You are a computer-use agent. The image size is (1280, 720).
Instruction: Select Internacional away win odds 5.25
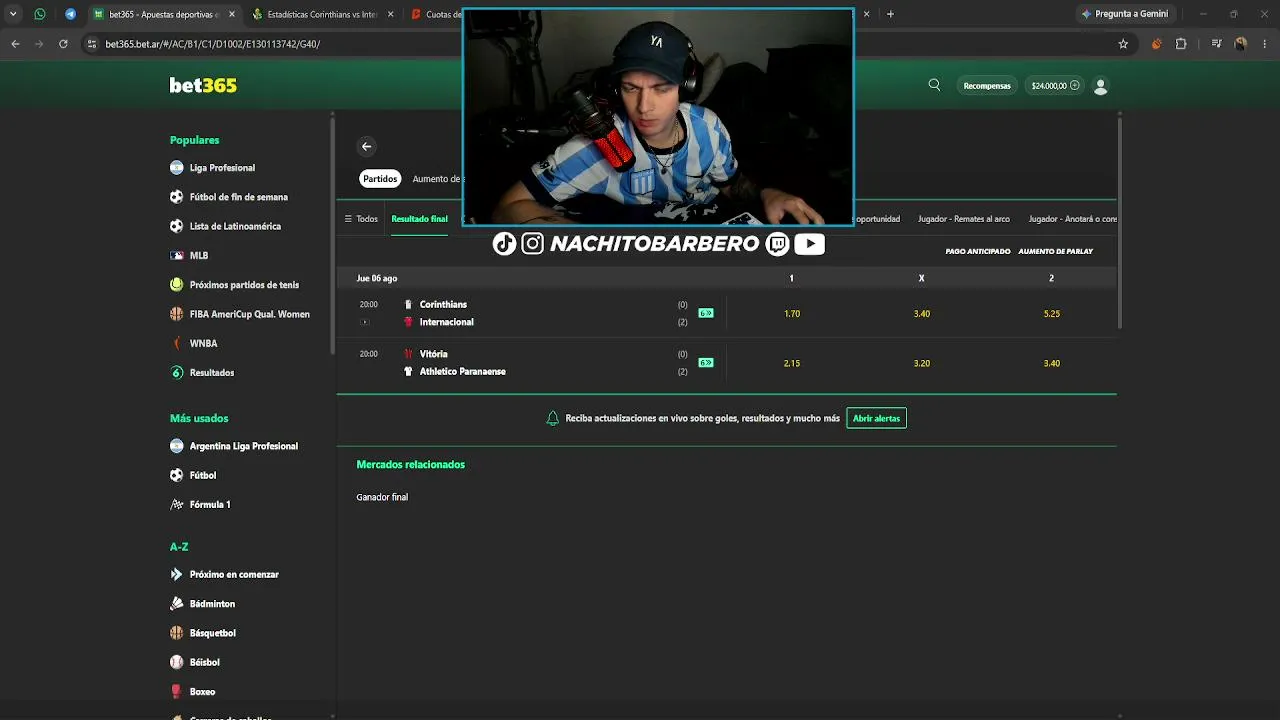coord(1052,313)
